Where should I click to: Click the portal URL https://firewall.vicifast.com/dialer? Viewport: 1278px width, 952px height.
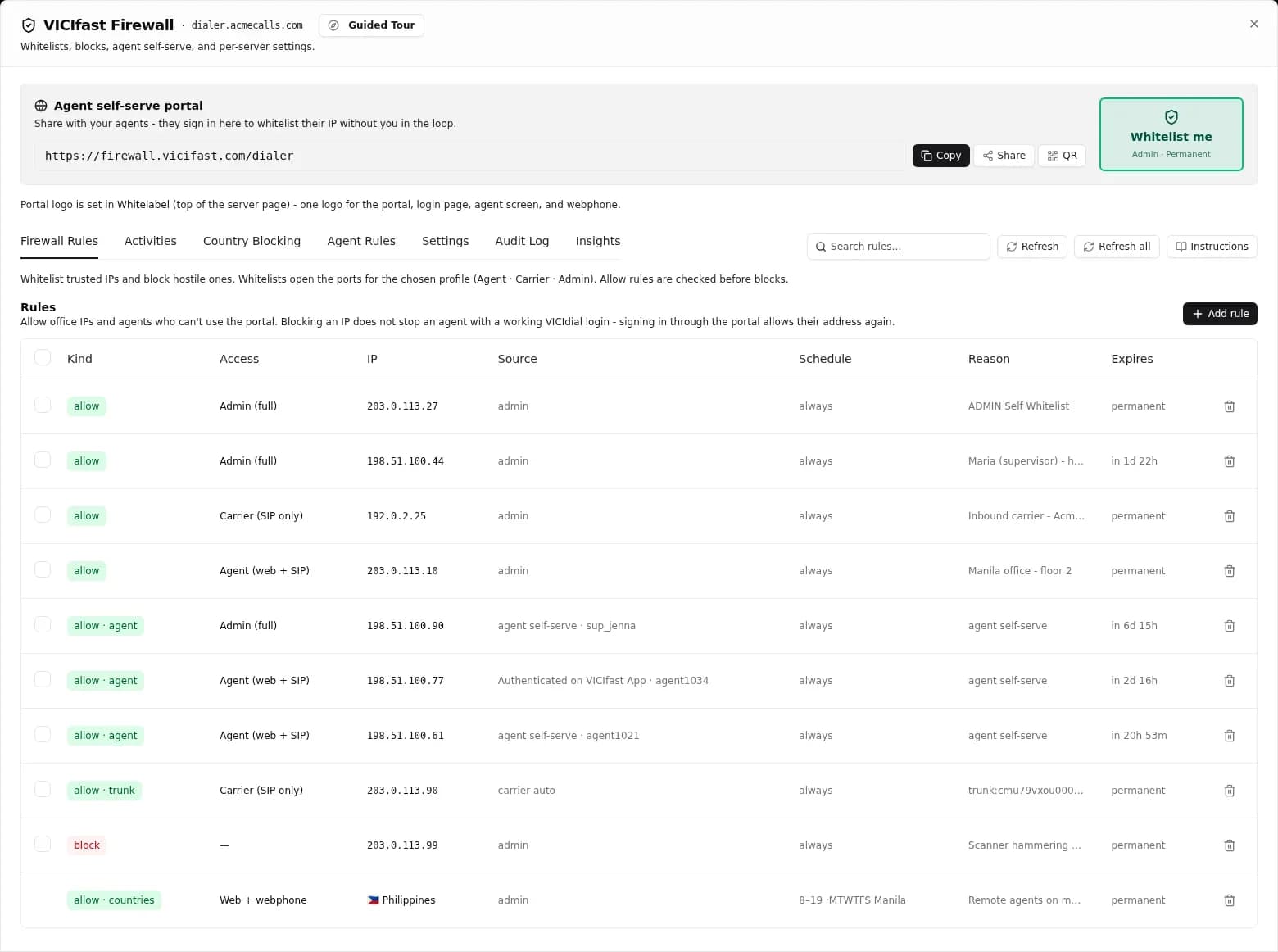(x=169, y=156)
